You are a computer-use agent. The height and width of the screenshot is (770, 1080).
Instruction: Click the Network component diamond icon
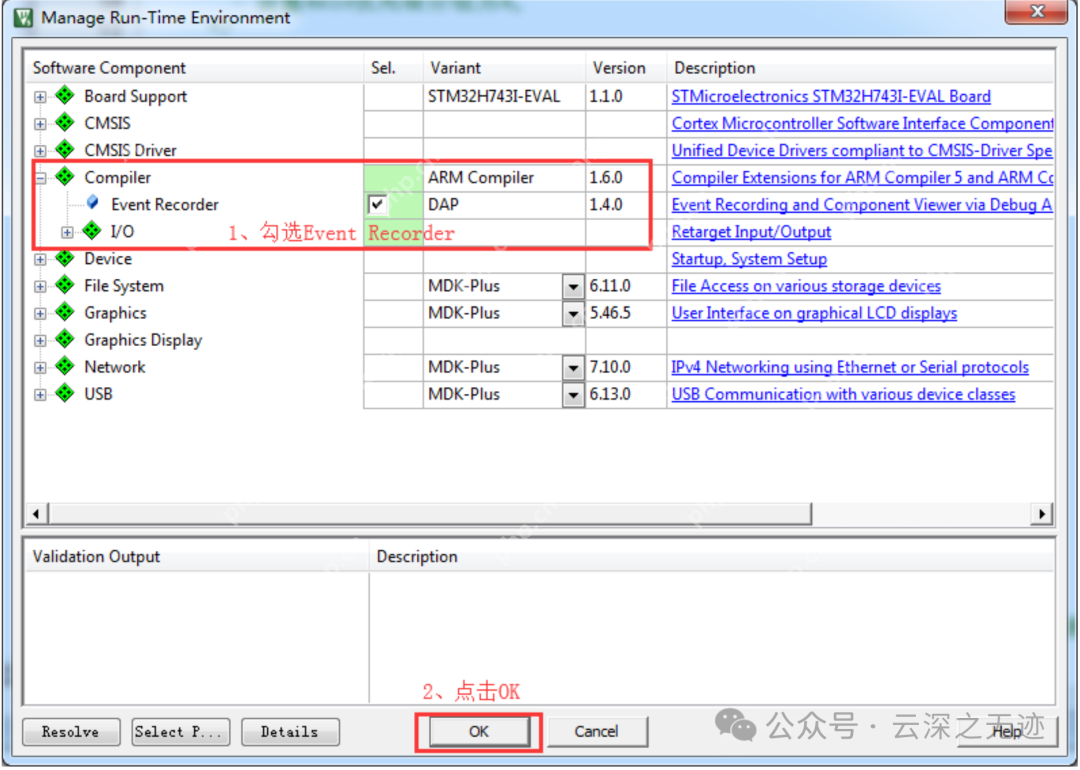(x=65, y=366)
